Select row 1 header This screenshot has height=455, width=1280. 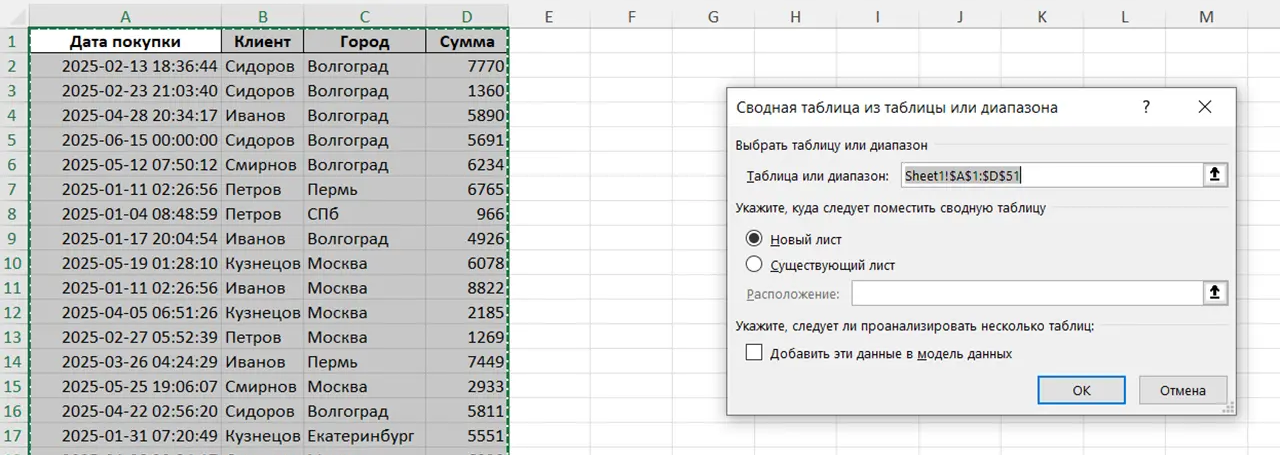coord(14,42)
